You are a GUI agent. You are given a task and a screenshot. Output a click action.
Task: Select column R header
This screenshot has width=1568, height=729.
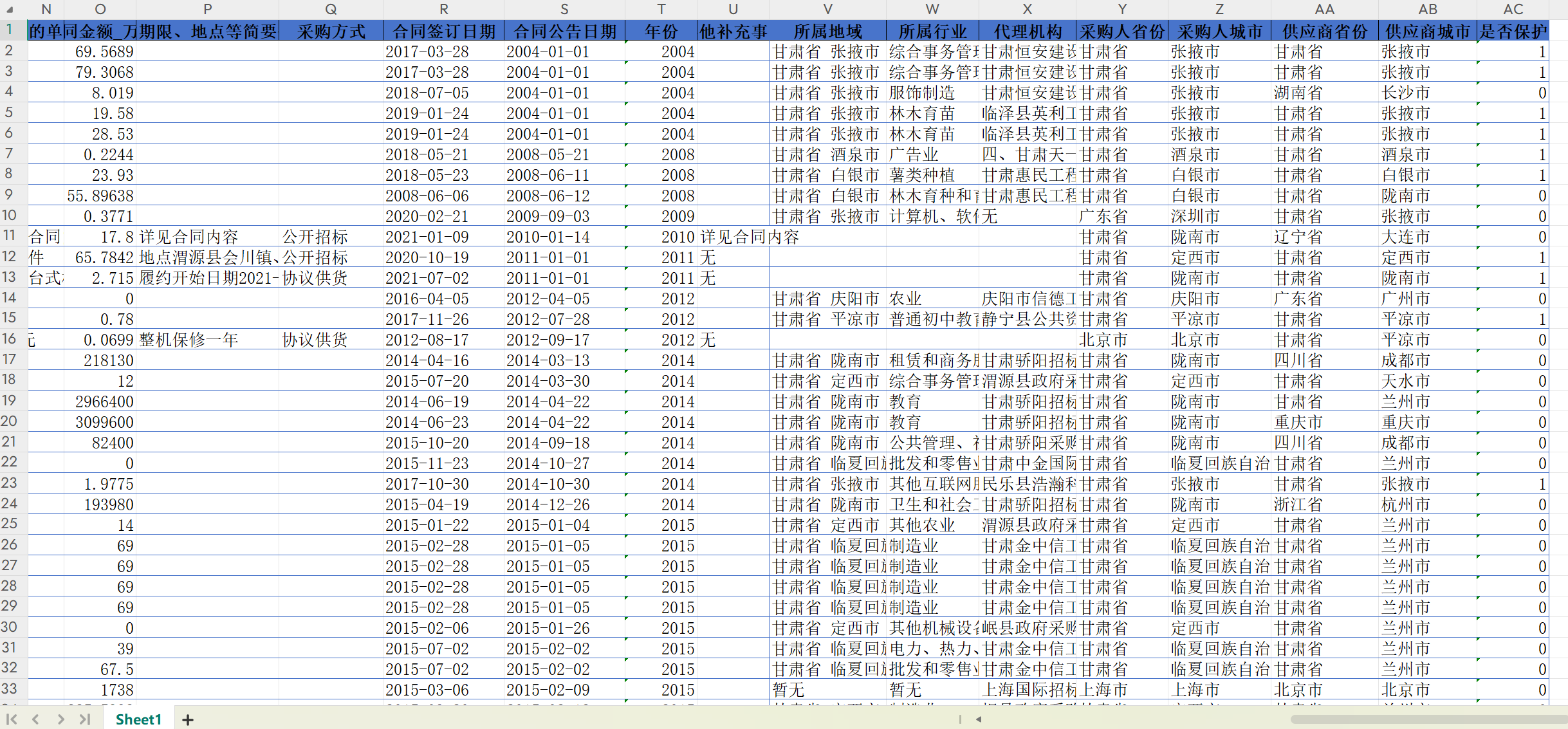[443, 9]
